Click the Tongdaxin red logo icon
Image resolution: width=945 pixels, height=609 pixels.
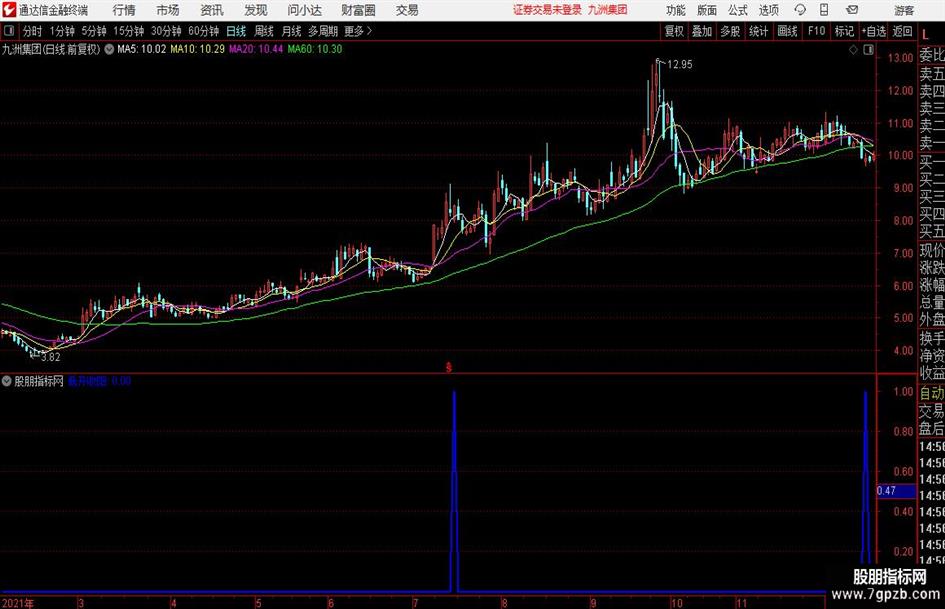[8, 10]
